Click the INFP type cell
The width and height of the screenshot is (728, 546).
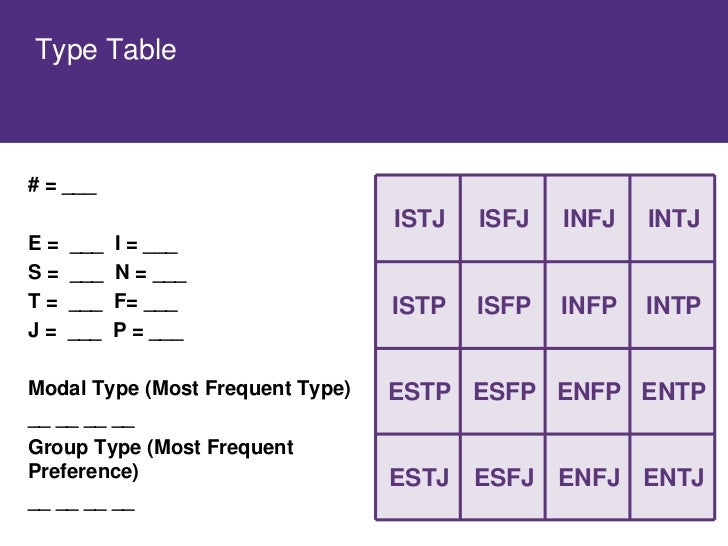pyautogui.click(x=588, y=305)
